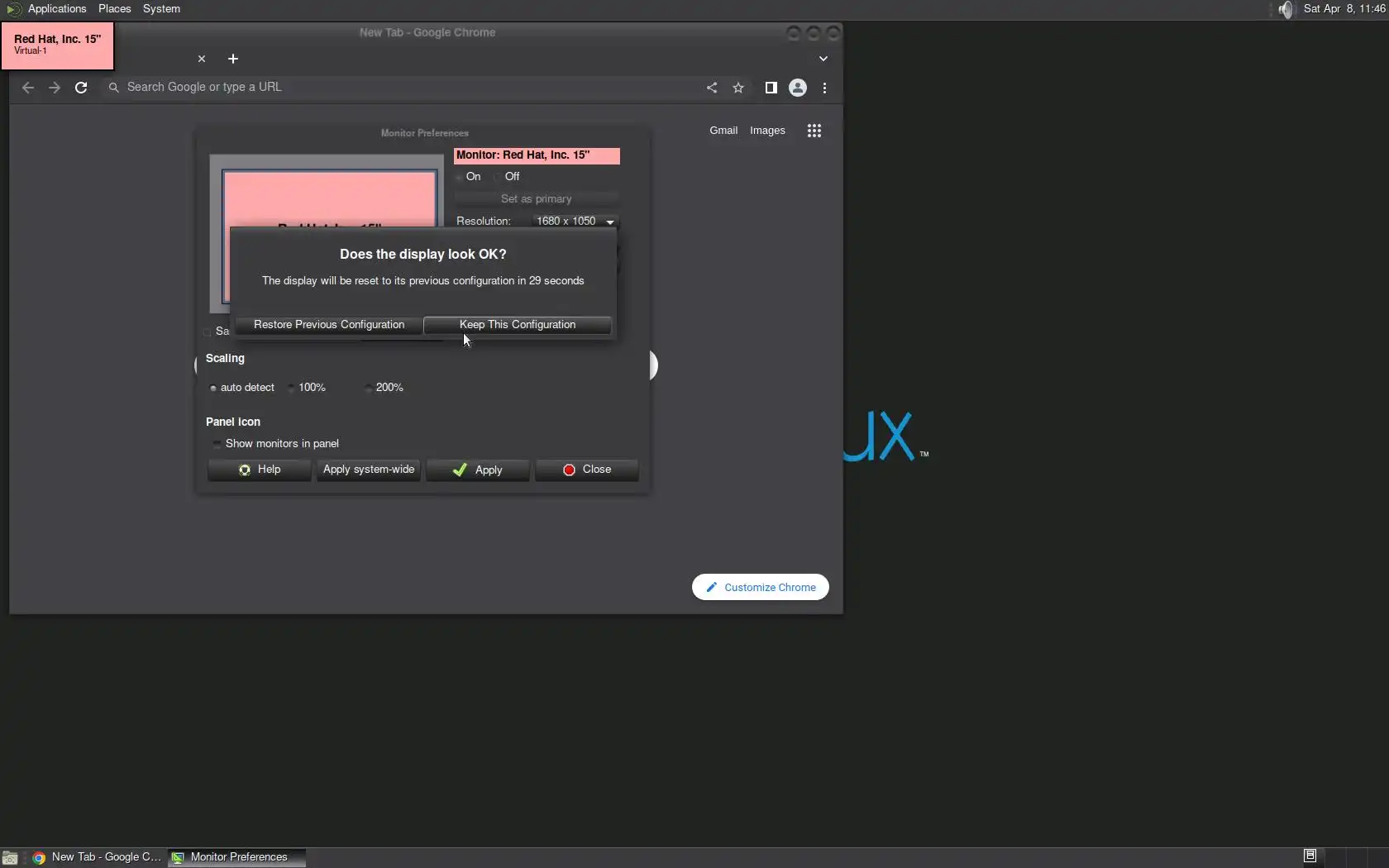Click the workspace switcher icon in the bottom panel
The height and width of the screenshot is (868, 1389).
1310,856
